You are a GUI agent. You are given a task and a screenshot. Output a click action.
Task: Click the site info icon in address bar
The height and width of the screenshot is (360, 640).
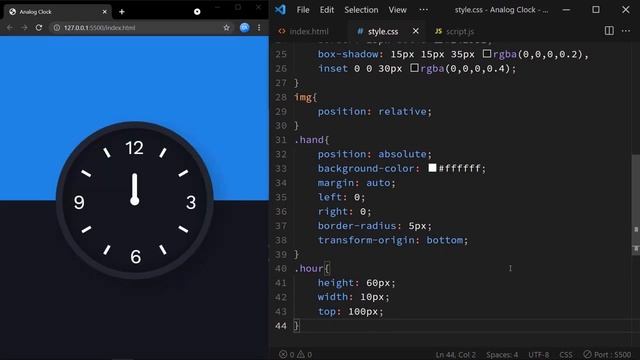coord(57,28)
